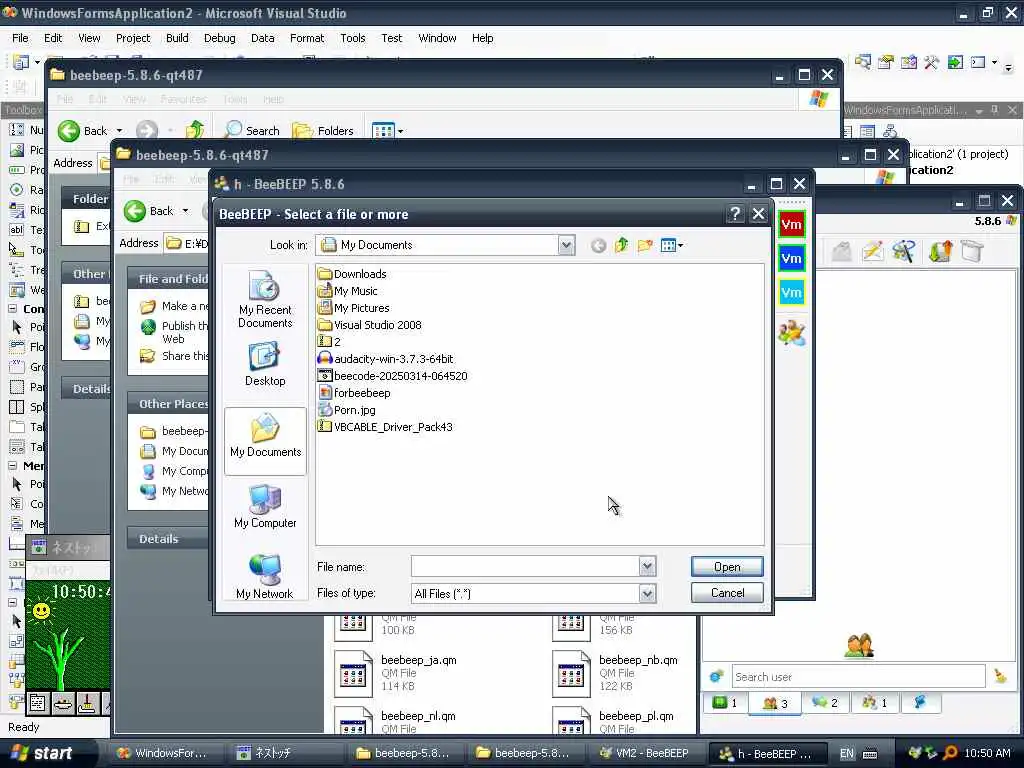This screenshot has width=1024, height=768.
Task: Click Up folder icon in rear Explorer window
Action: click(194, 130)
